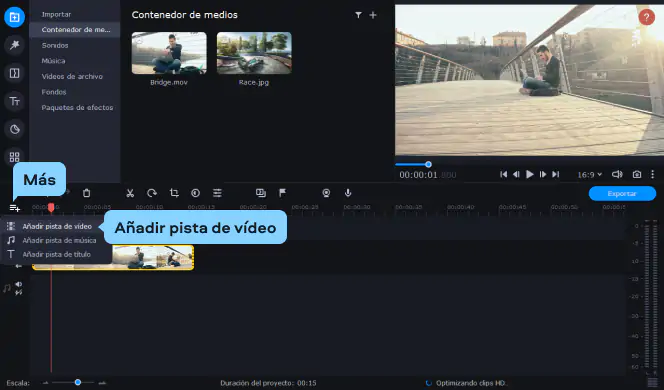Add a marker with flag icon
664x390 pixels.
282,193
